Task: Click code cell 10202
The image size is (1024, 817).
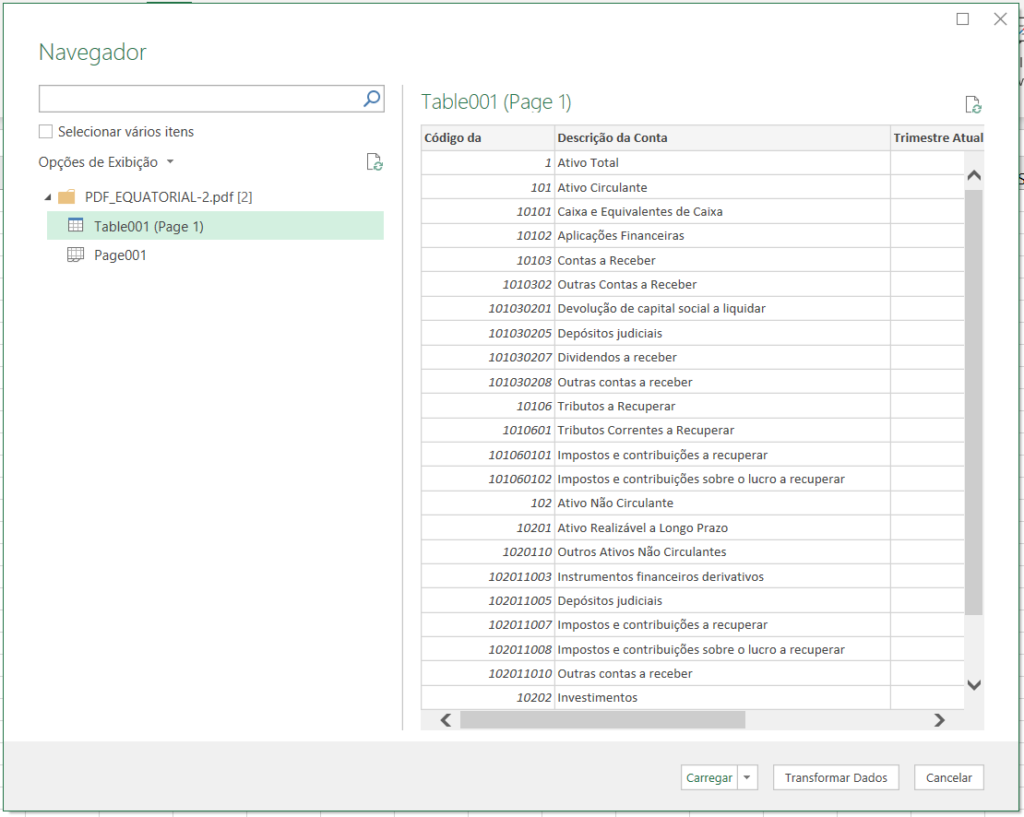Action: tap(487, 697)
